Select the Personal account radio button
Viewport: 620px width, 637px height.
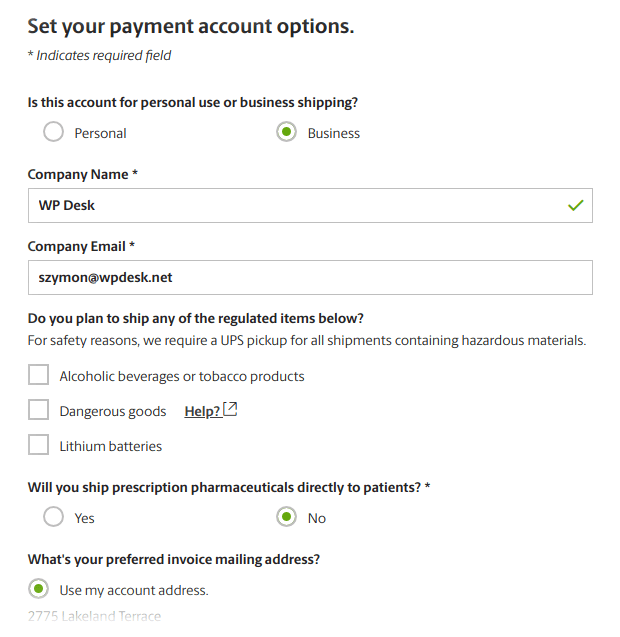point(53,132)
